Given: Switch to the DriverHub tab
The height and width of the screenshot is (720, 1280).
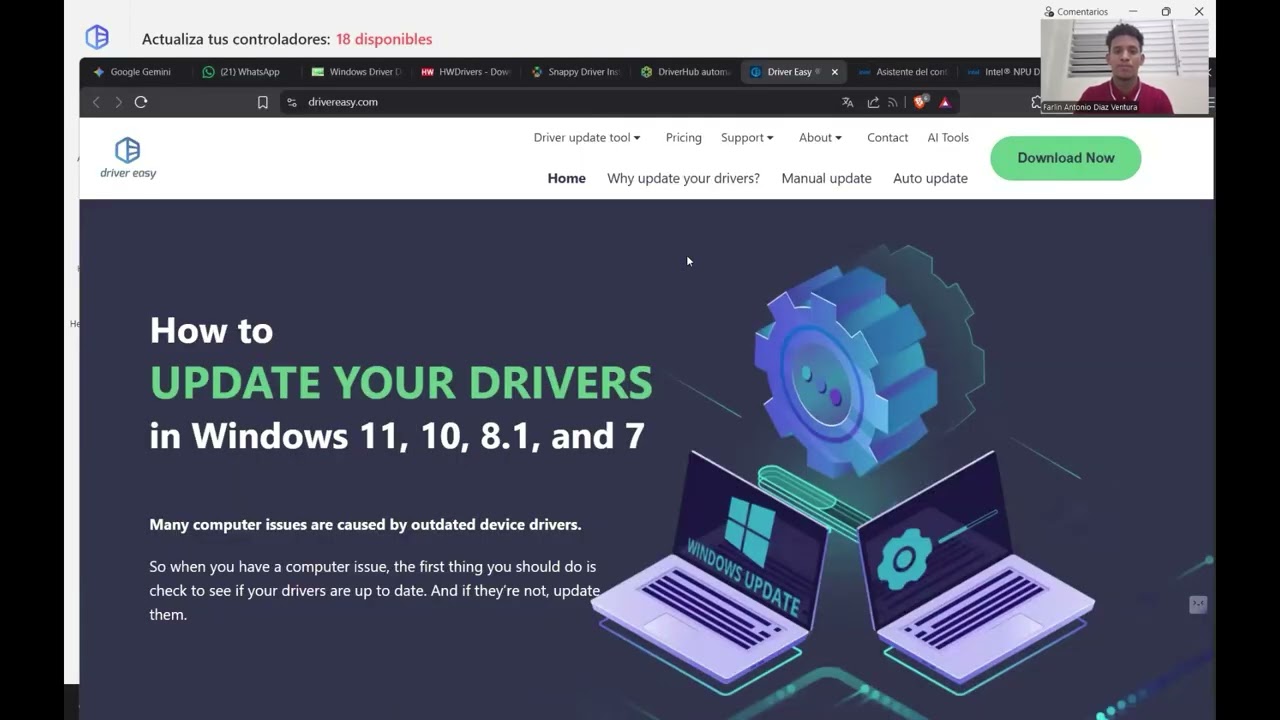Looking at the screenshot, I should point(686,72).
